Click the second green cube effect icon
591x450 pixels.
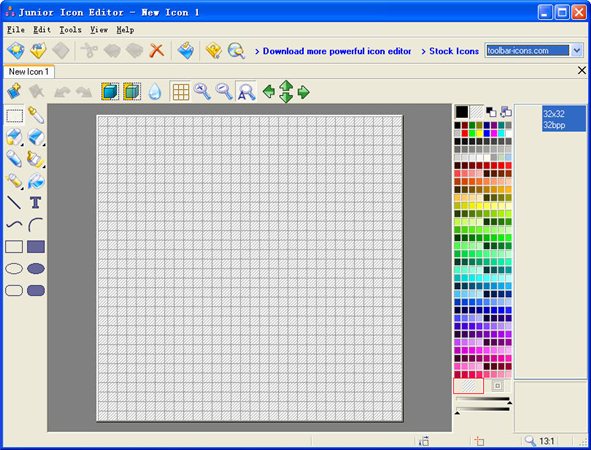(132, 92)
